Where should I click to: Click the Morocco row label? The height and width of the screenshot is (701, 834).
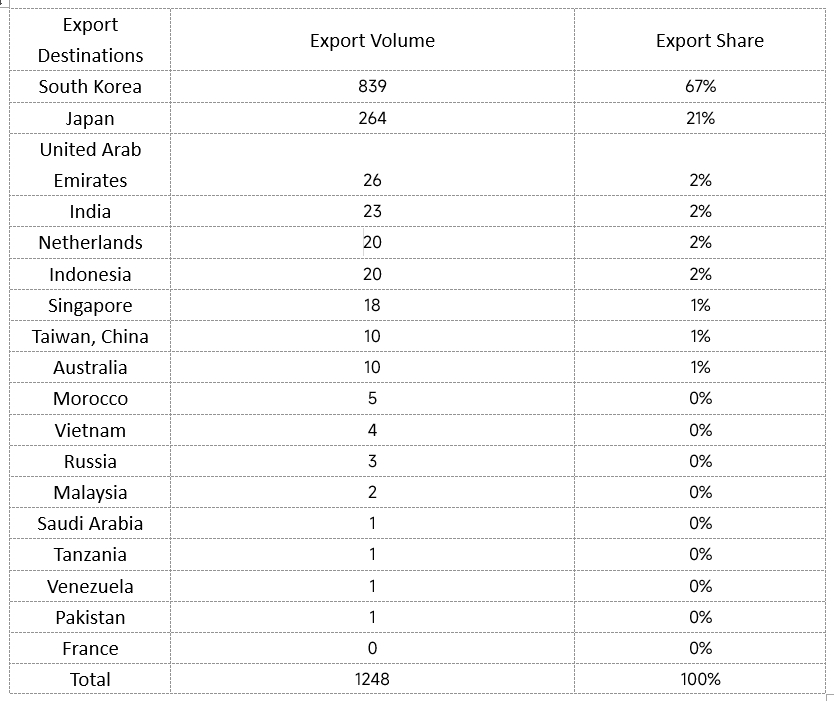[90, 398]
